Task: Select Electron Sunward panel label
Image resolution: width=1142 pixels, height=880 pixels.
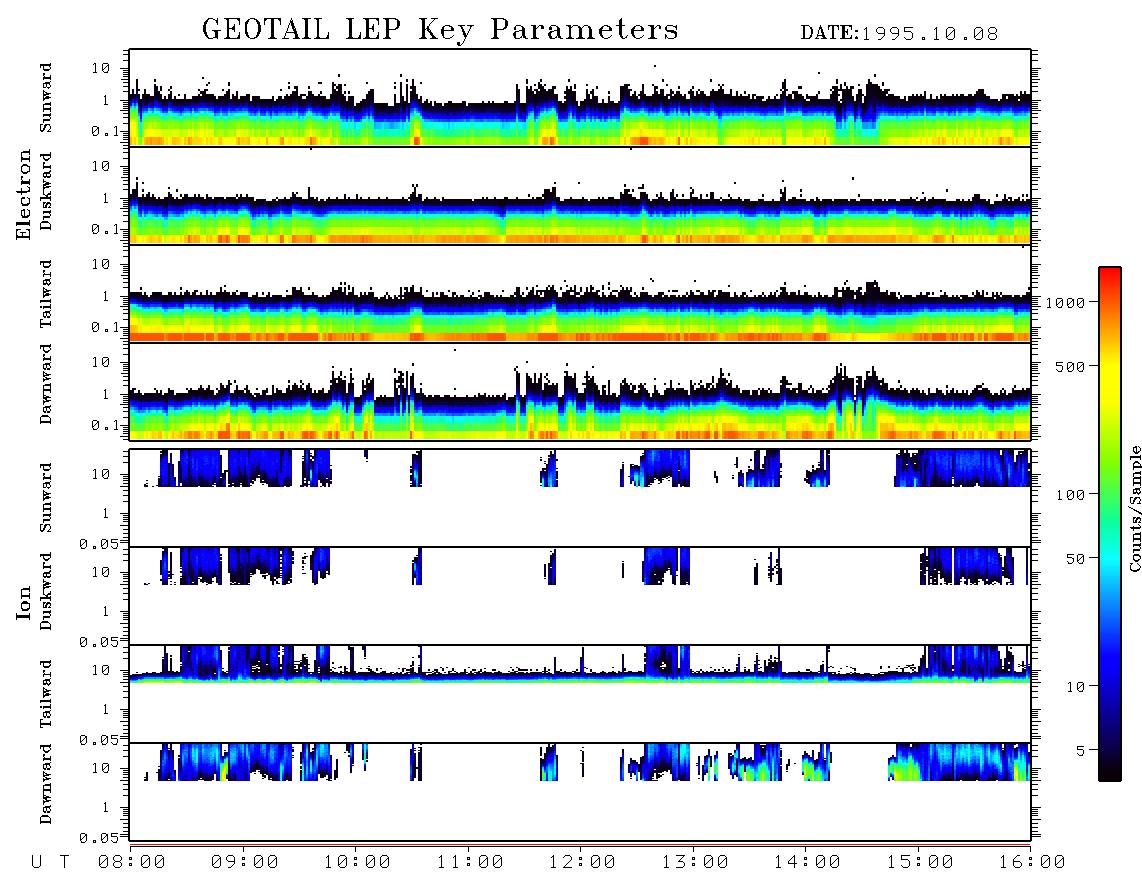Action: [x=46, y=98]
